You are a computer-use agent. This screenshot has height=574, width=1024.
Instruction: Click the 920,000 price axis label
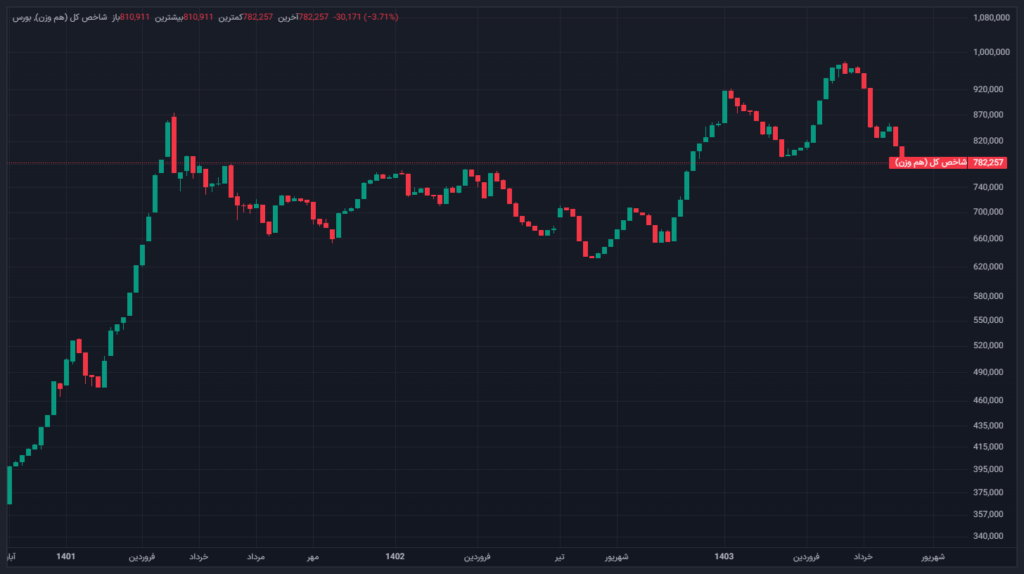988,89
